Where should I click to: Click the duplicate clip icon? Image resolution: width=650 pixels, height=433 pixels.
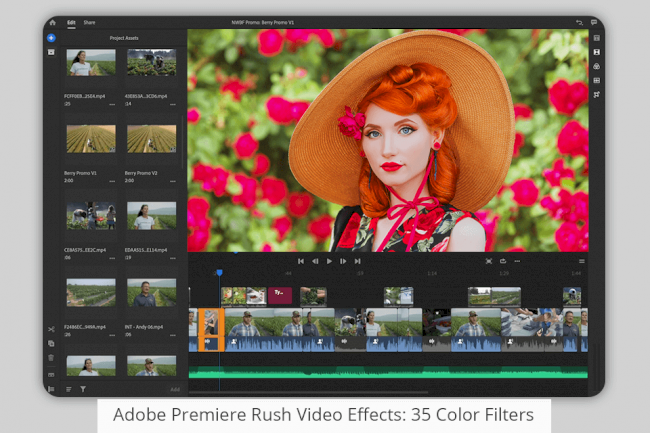coord(51,343)
